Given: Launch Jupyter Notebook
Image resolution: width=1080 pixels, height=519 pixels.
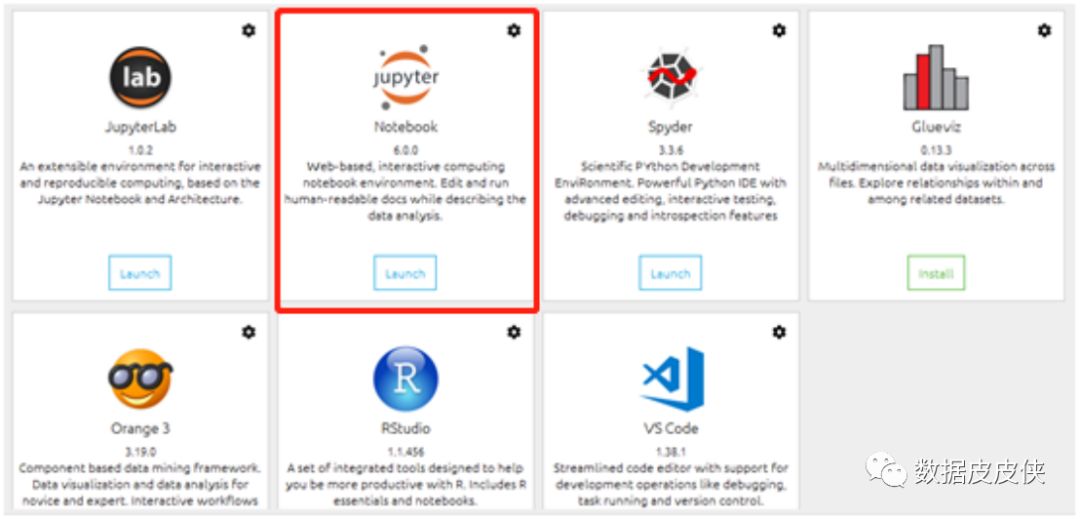Looking at the screenshot, I should click(x=405, y=273).
